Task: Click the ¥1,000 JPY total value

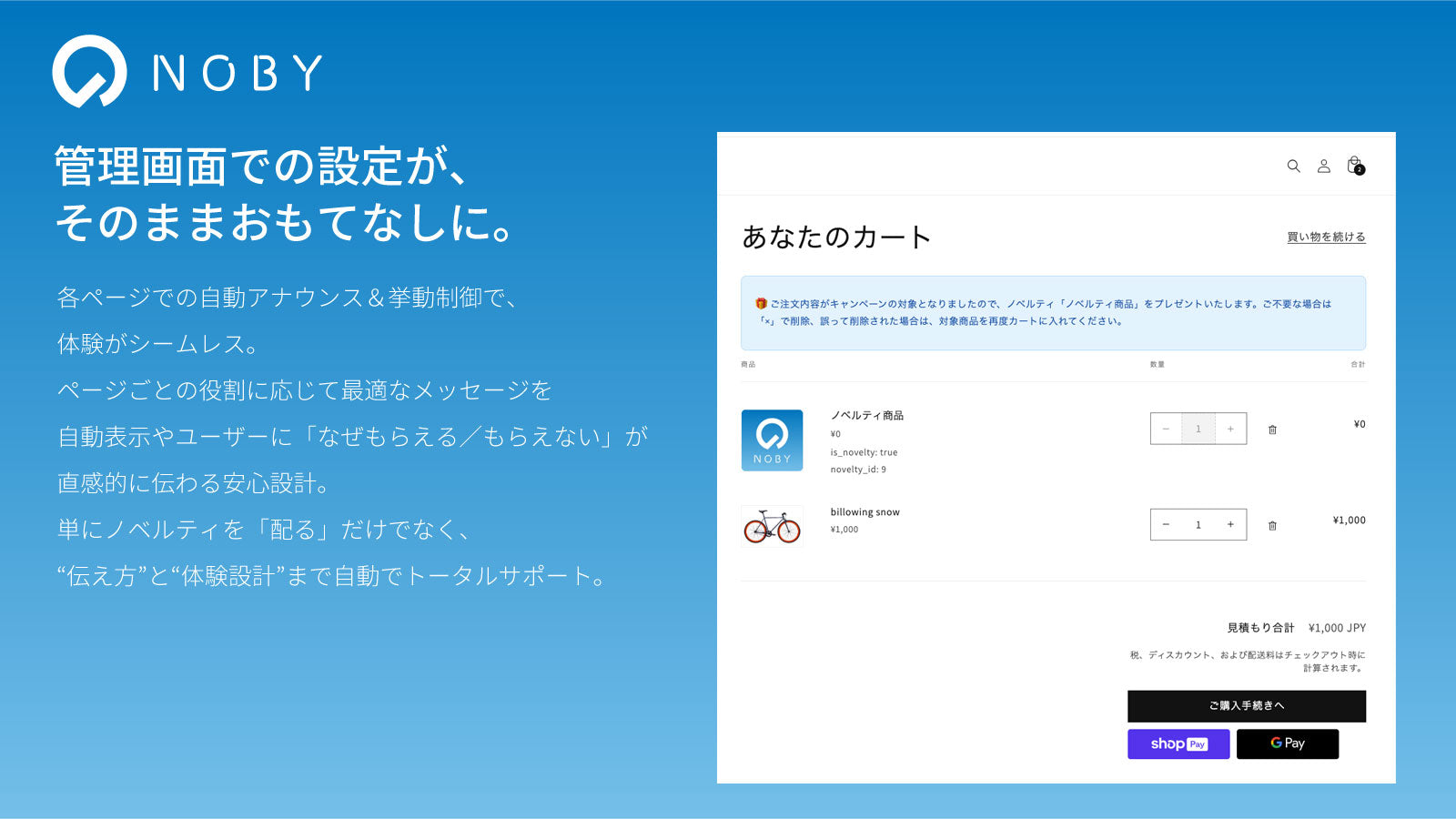Action: (1337, 628)
